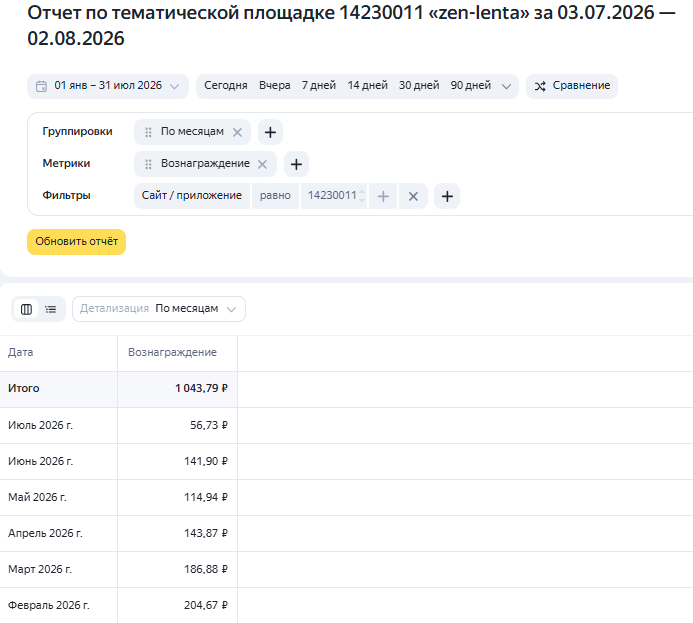Click the stepper arrows on filter value

coord(362,196)
